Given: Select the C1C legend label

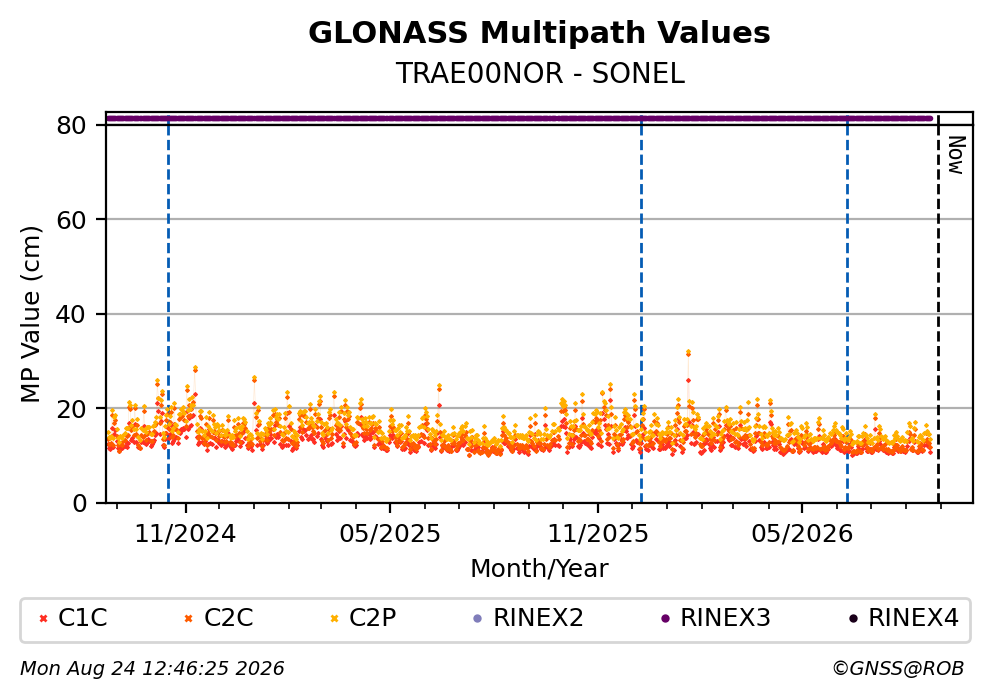Looking at the screenshot, I should (82, 618).
